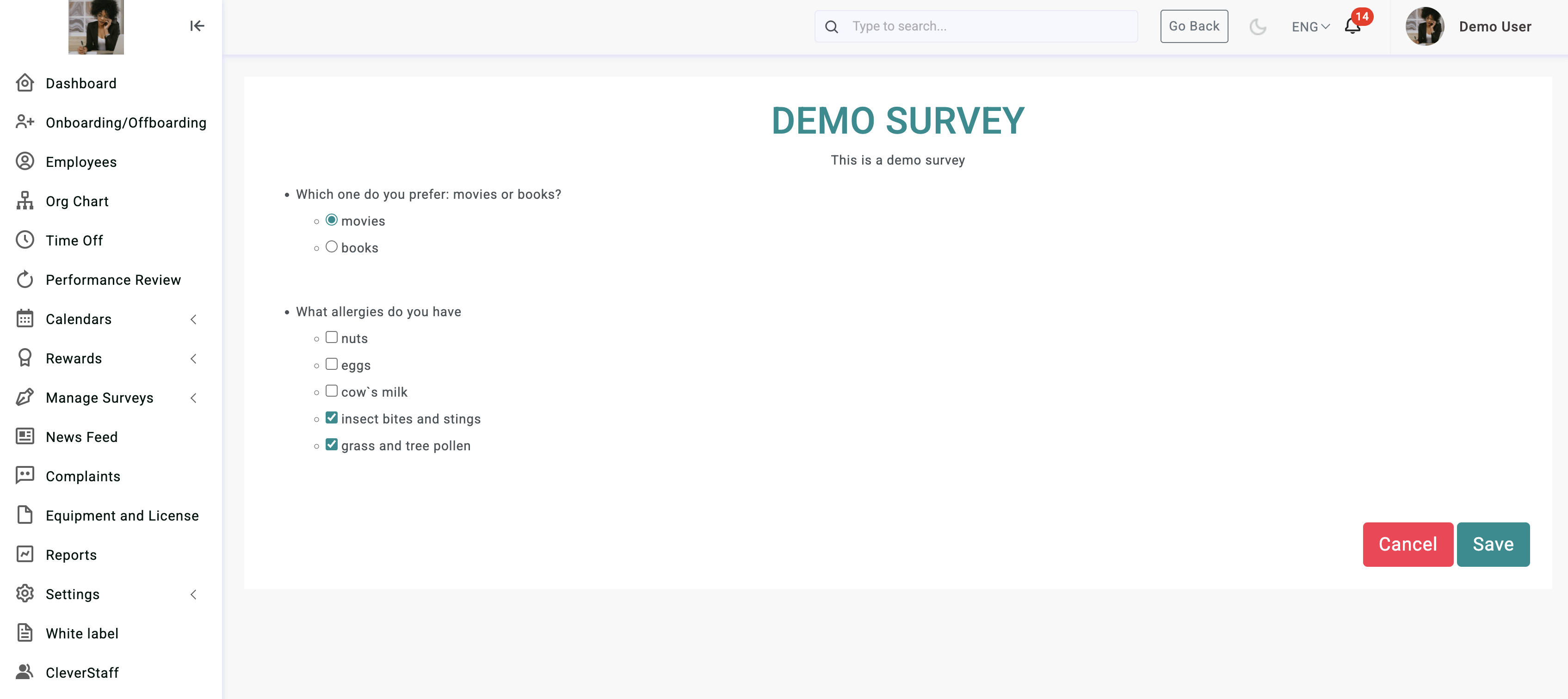Open Reports link in sidebar

[x=71, y=555]
